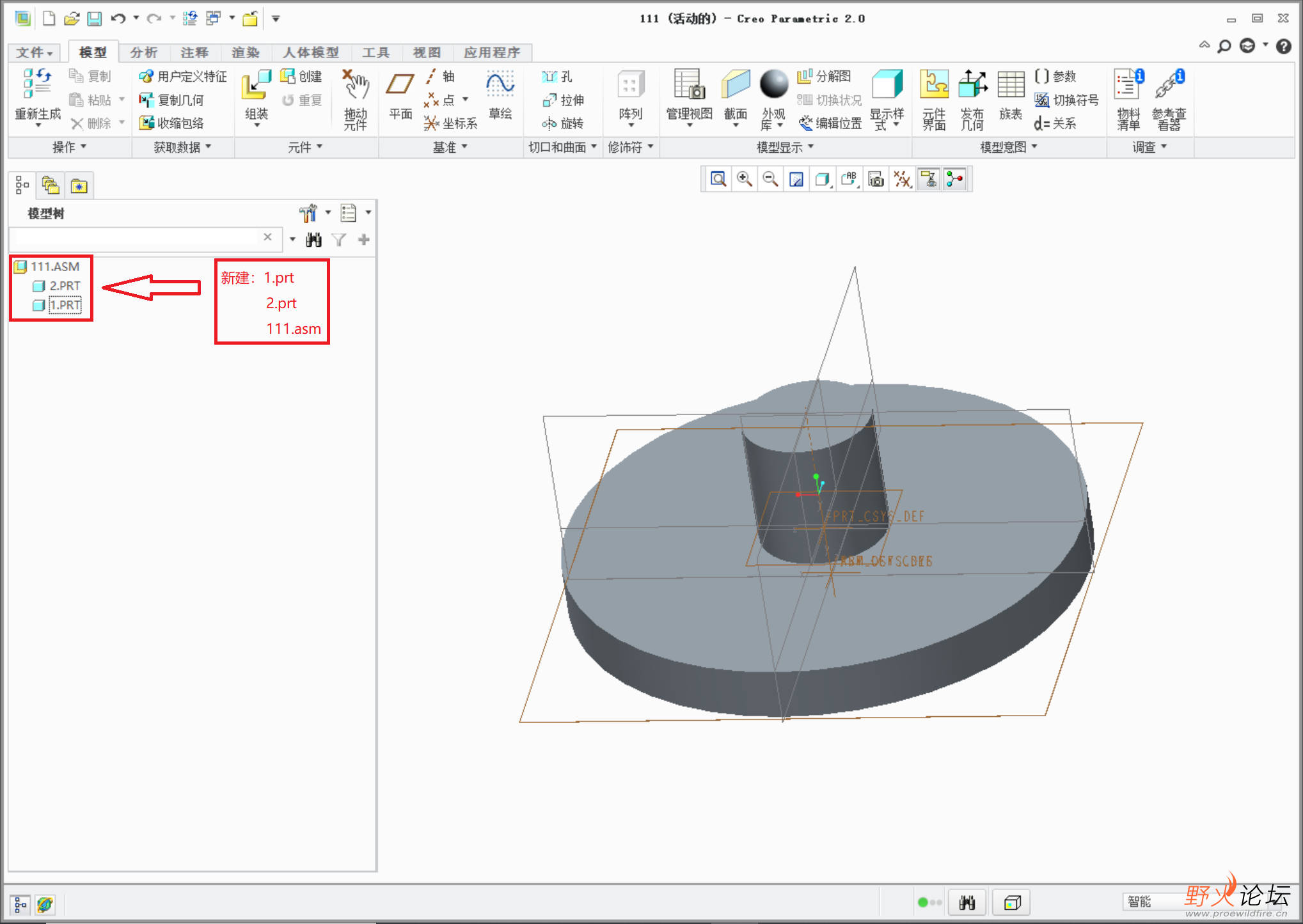Toggle the browser display icon in status bar

[x=45, y=904]
